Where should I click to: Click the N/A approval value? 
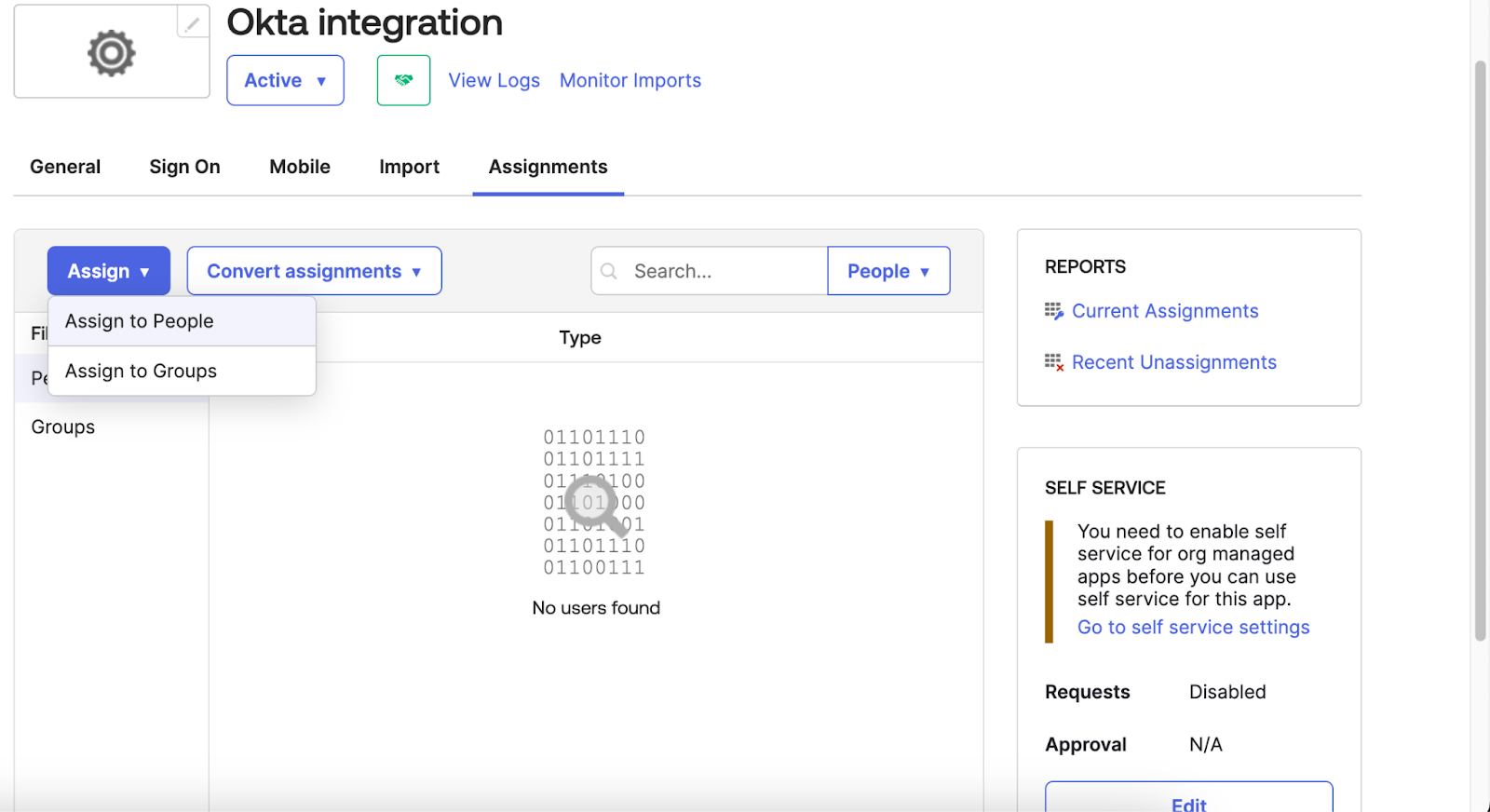(x=1206, y=745)
